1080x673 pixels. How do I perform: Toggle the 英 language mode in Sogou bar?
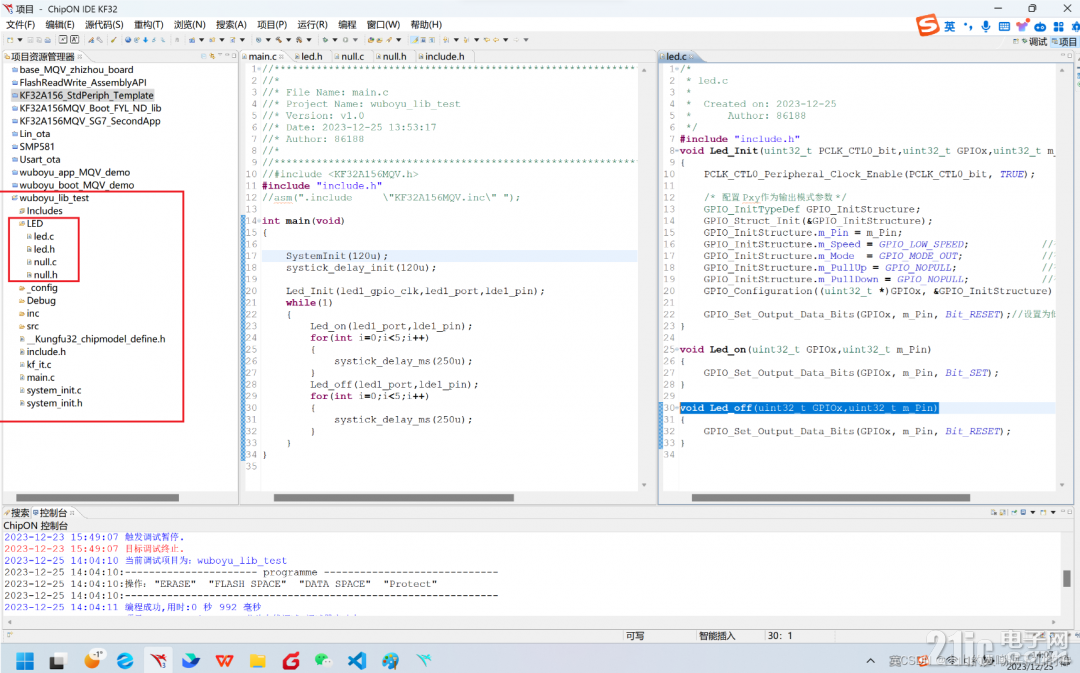pyautogui.click(x=949, y=26)
